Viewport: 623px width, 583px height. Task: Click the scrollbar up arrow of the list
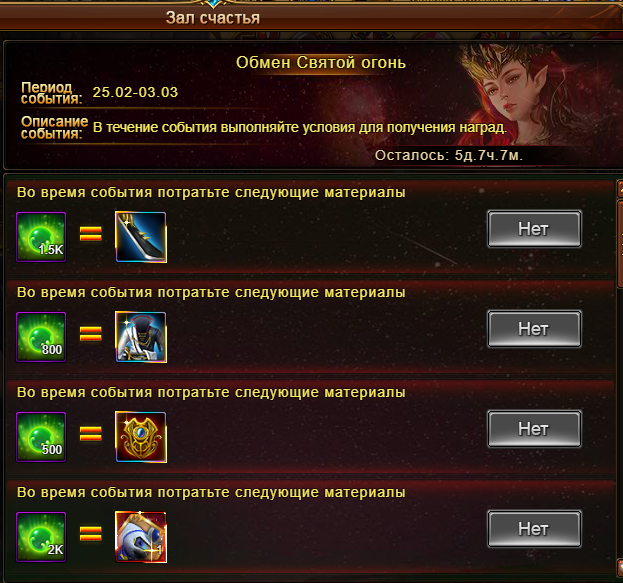coord(619,189)
